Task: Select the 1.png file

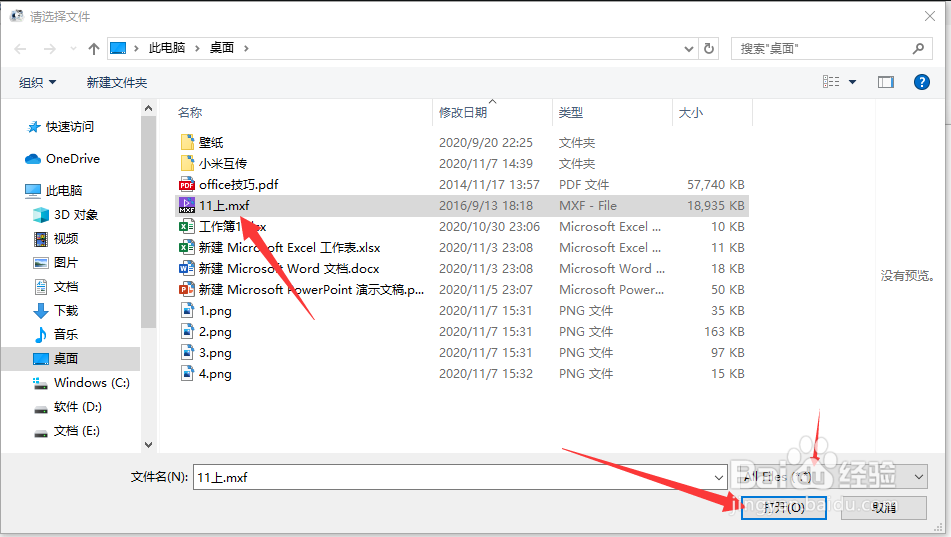Action: click(x=215, y=311)
